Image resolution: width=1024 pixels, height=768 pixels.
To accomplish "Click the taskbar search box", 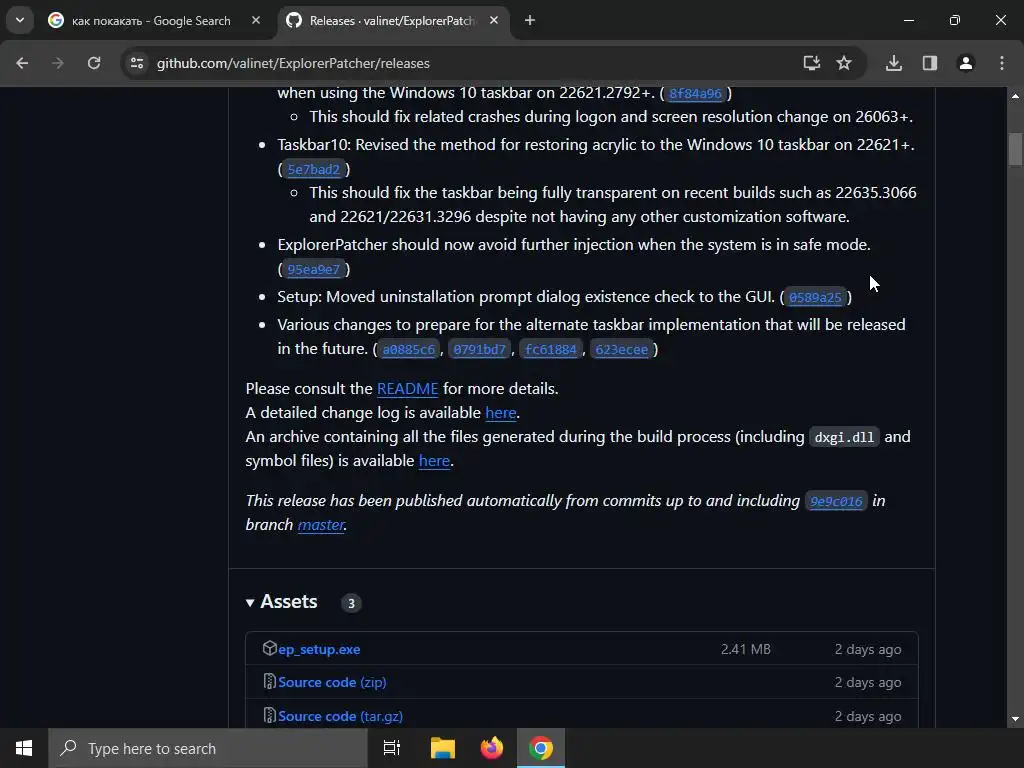I will pyautogui.click(x=208, y=748).
